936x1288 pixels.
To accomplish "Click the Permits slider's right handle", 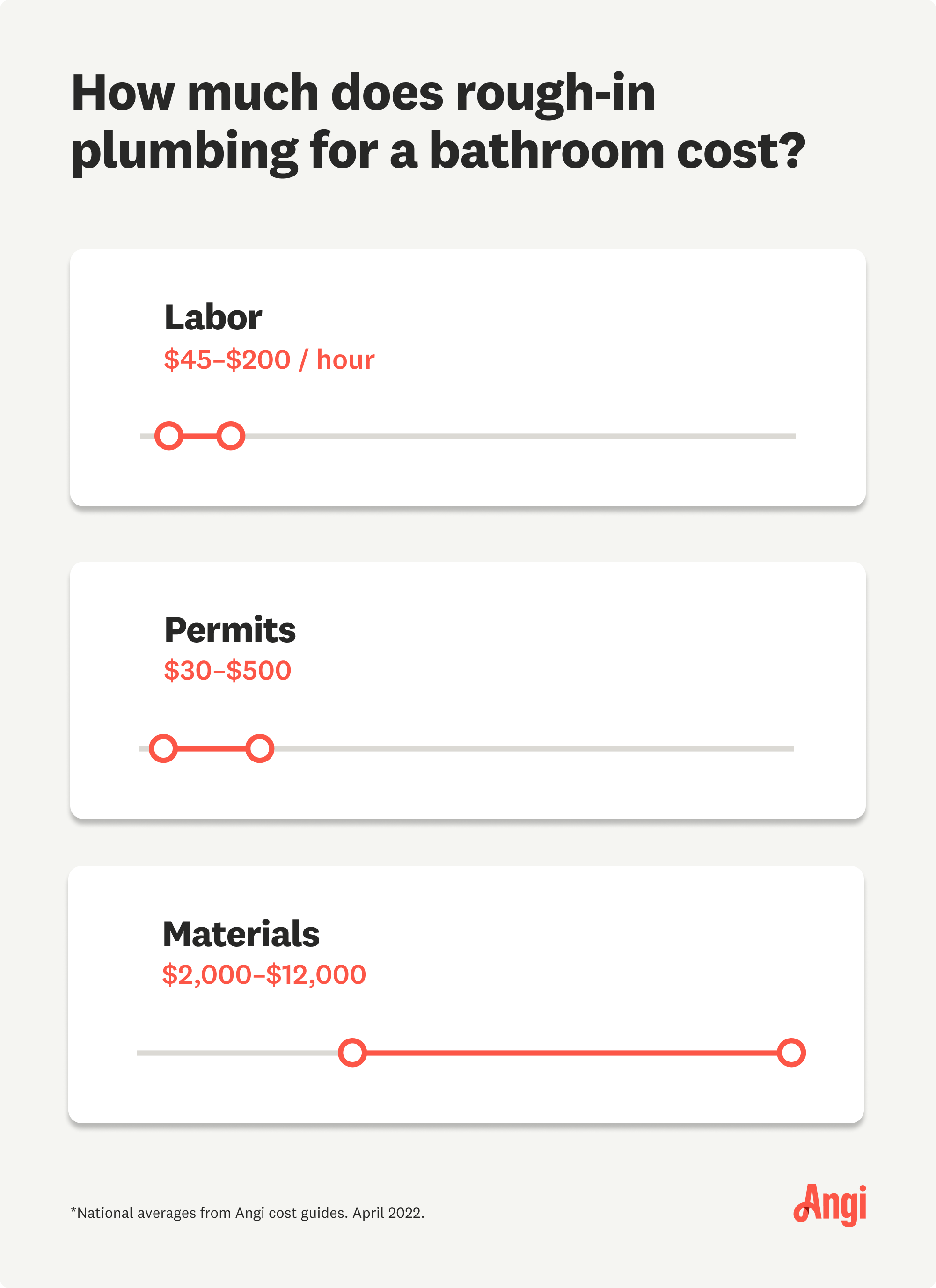I will click(260, 748).
